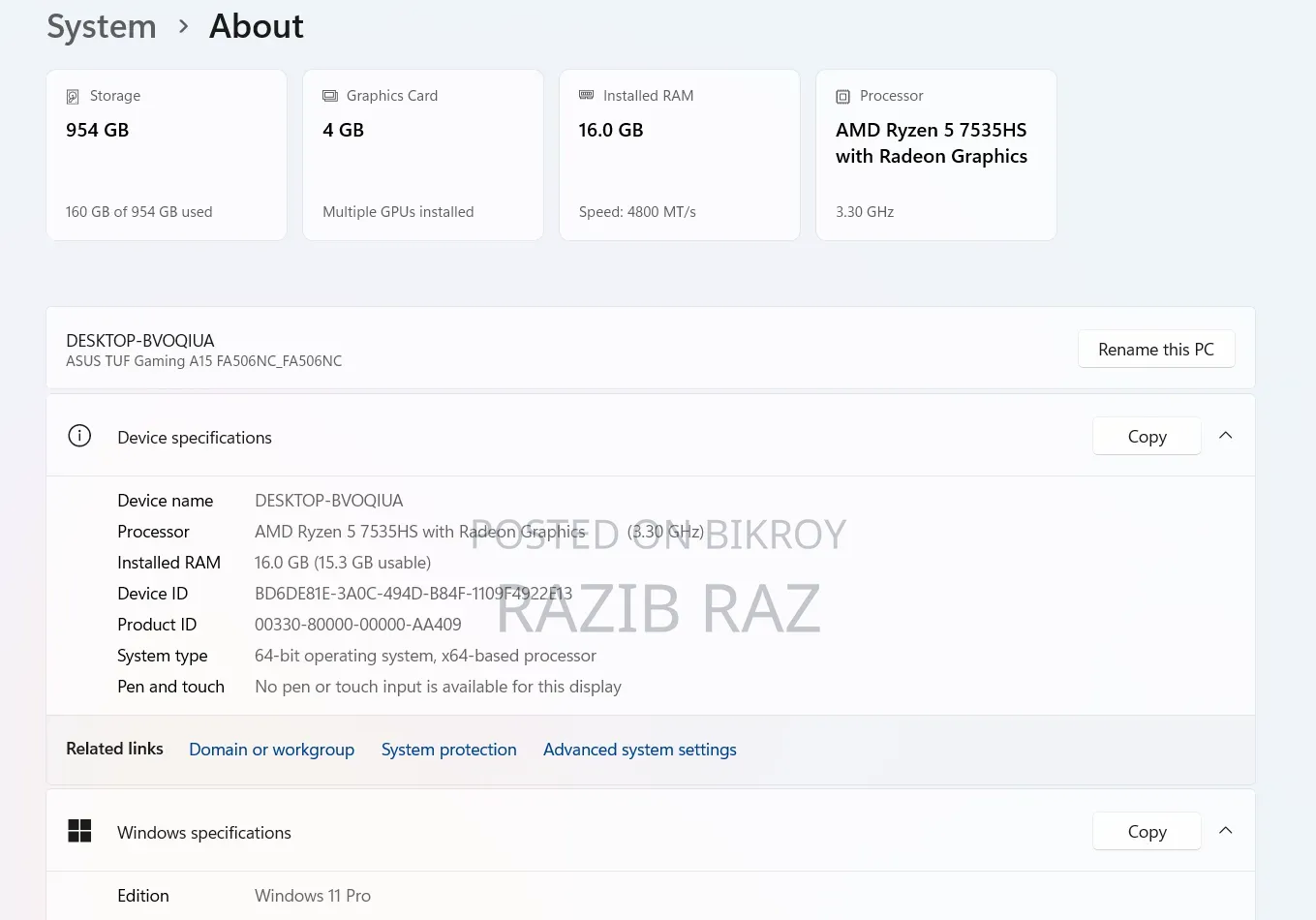This screenshot has height=920, width=1316.
Task: Click the Installed RAM icon
Action: coord(586,95)
